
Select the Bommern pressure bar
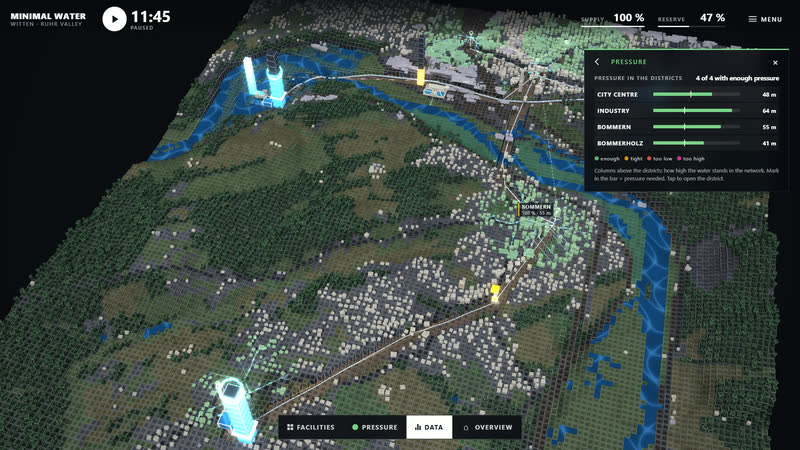pyautogui.click(x=696, y=127)
